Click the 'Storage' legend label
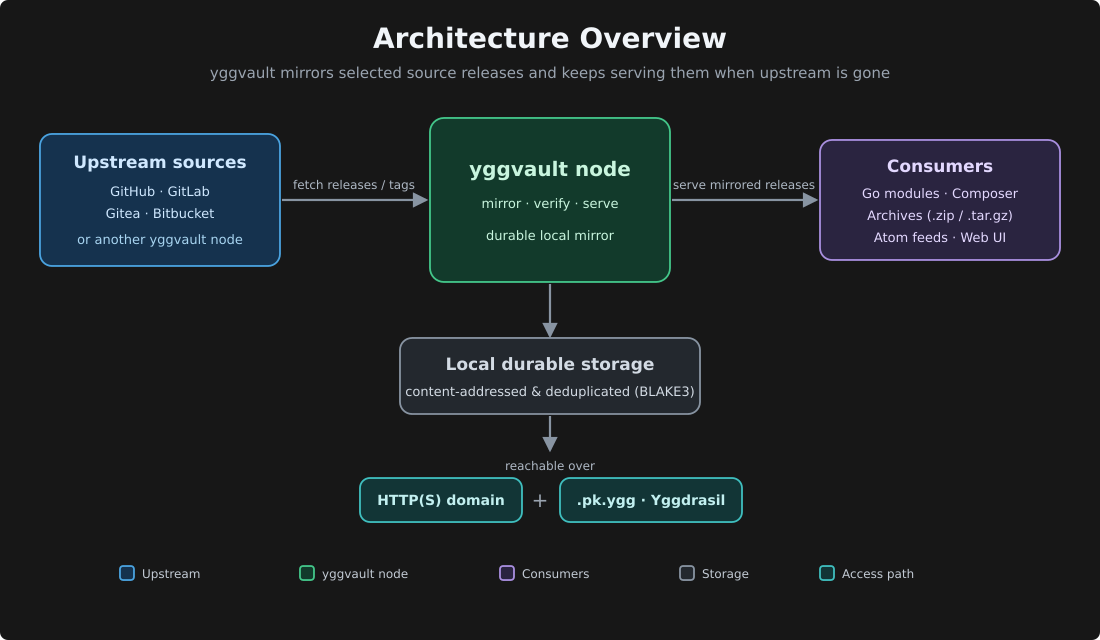 (x=725, y=574)
